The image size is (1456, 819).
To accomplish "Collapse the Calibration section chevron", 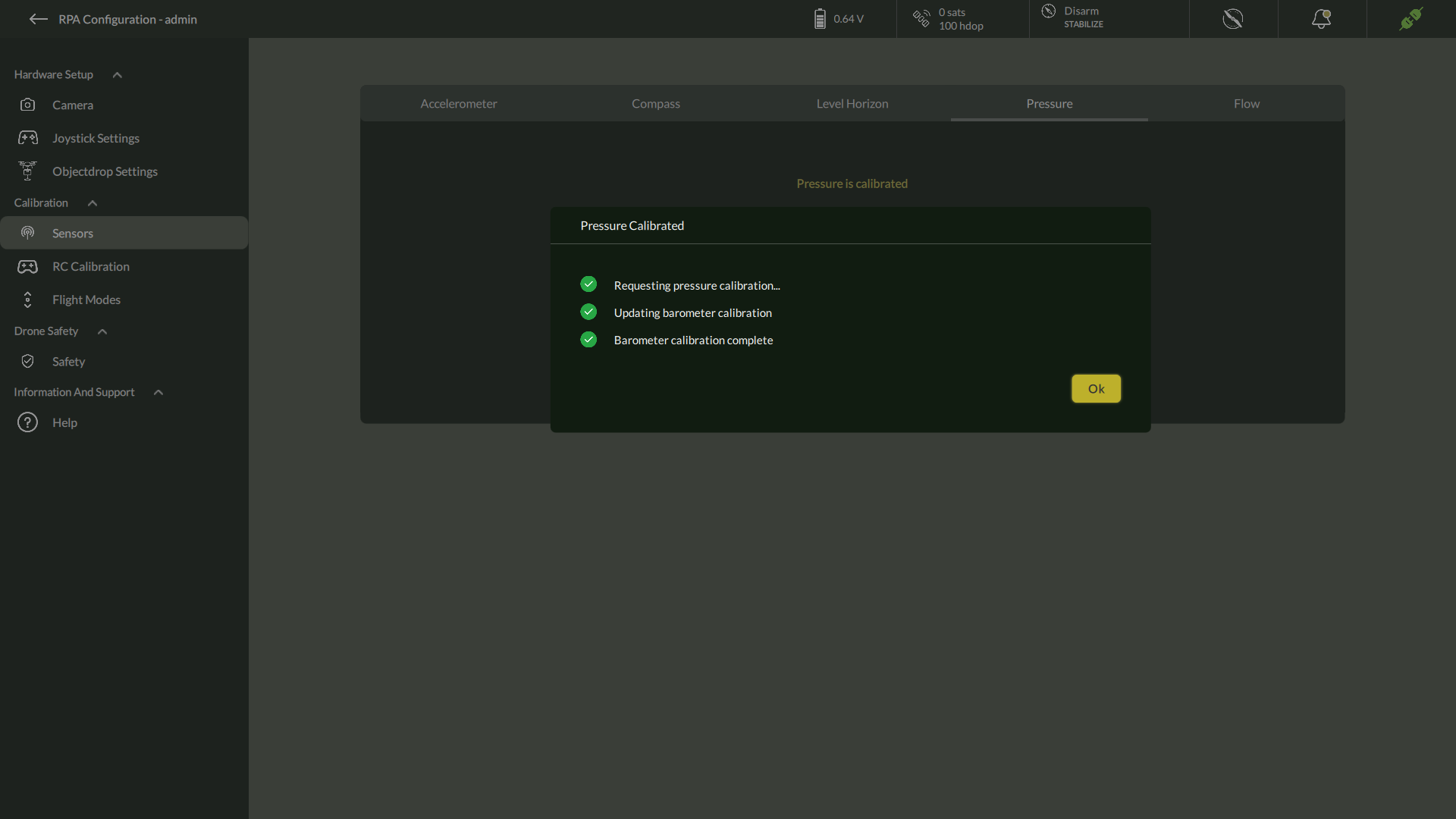I will (x=93, y=202).
